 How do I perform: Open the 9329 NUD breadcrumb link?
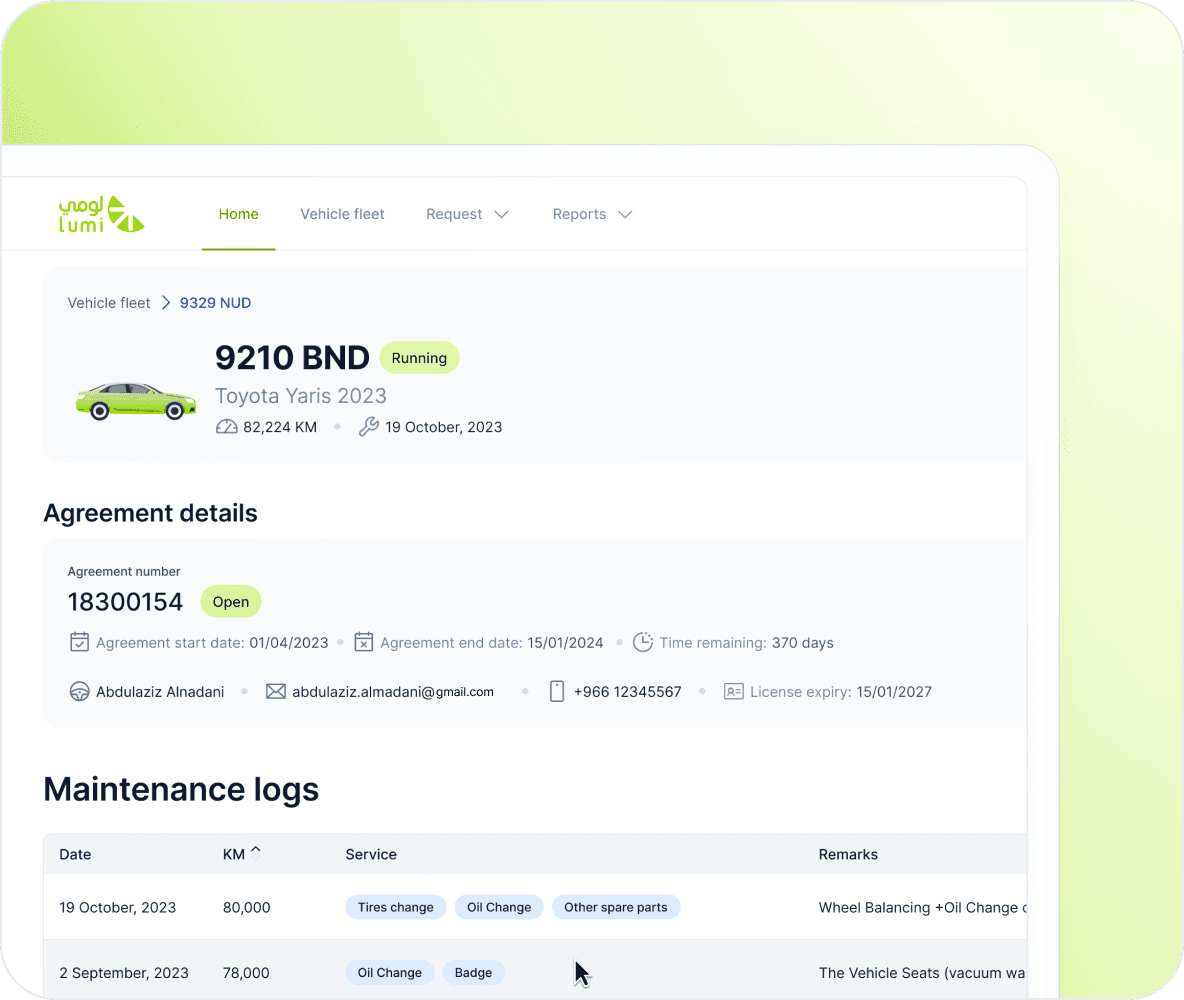(215, 303)
